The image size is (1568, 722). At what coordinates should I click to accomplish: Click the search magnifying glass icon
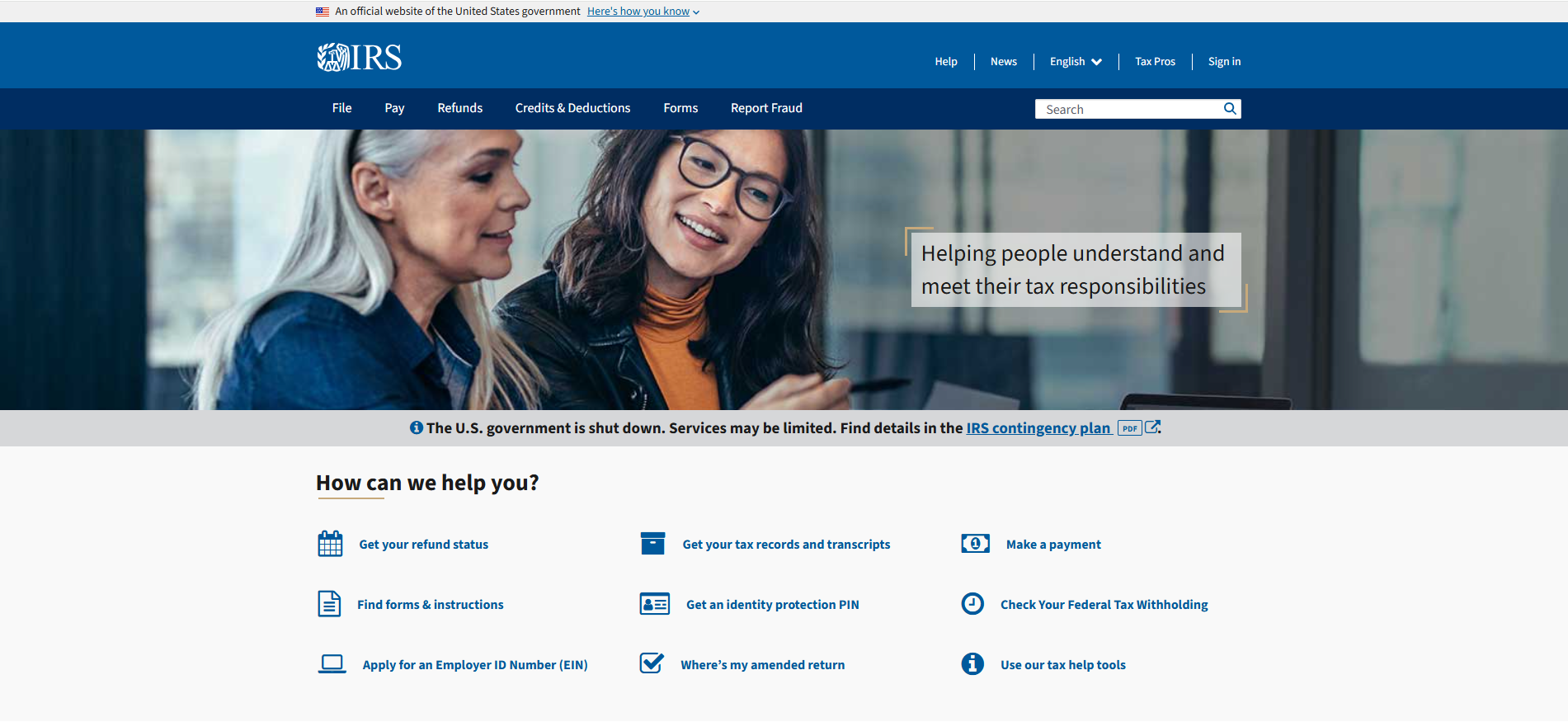[1229, 109]
